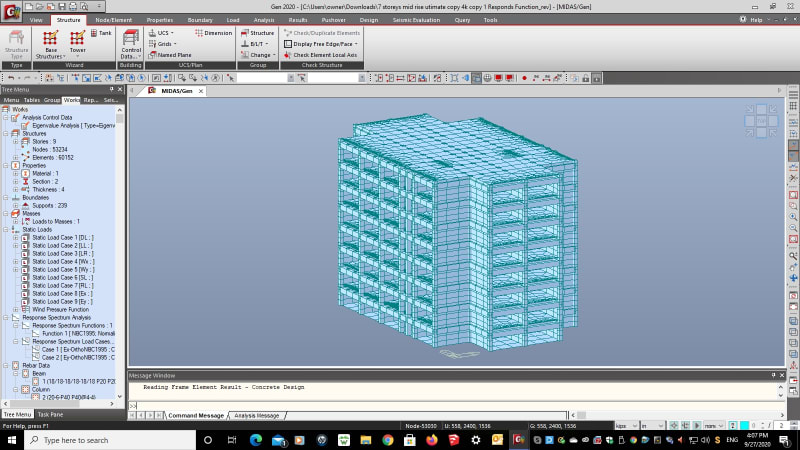Open the B/L/T group dropdown
800x450 pixels.
coord(255,44)
